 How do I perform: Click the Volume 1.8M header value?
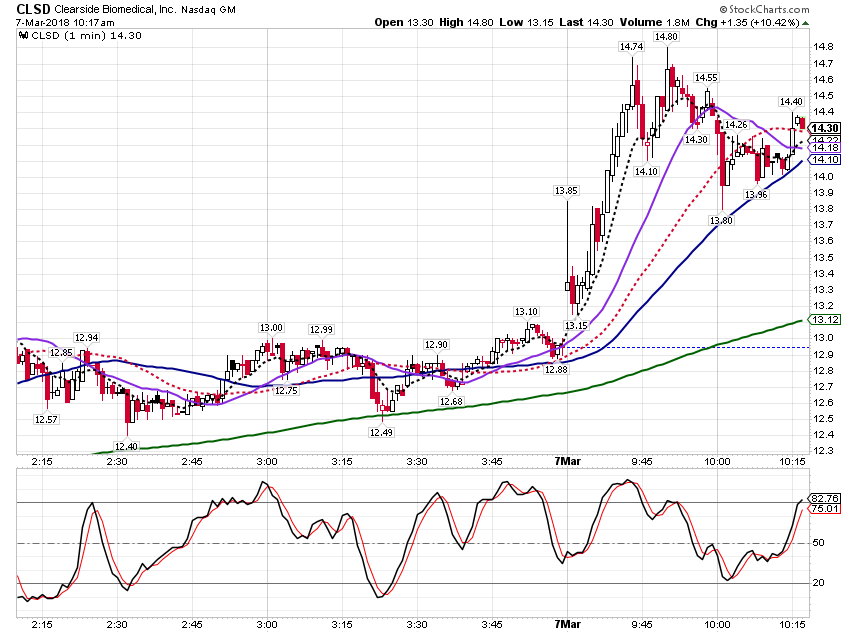click(x=654, y=22)
